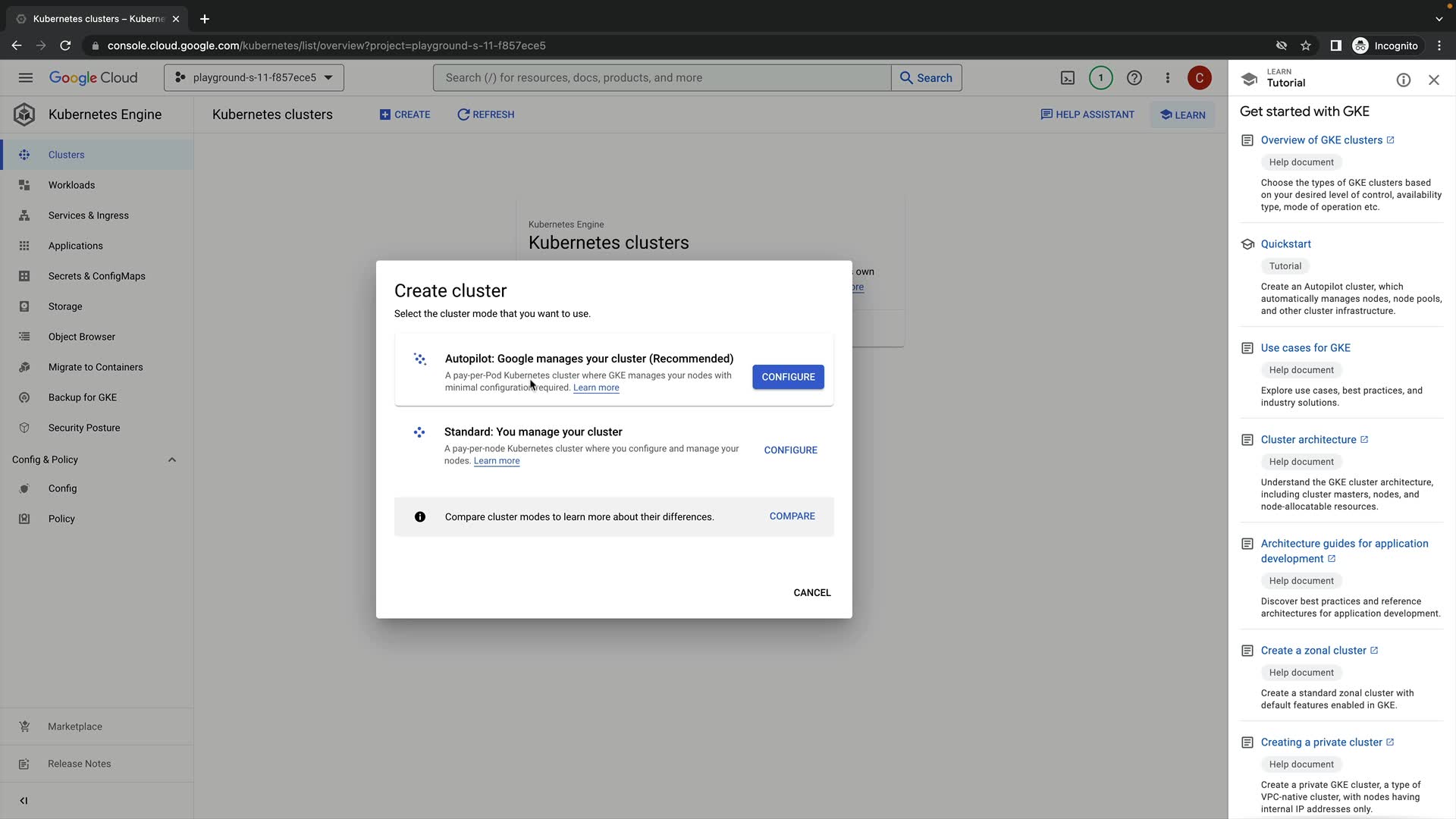Open the three-dot settings menu in header
Image resolution: width=1456 pixels, height=819 pixels.
pyautogui.click(x=1167, y=78)
